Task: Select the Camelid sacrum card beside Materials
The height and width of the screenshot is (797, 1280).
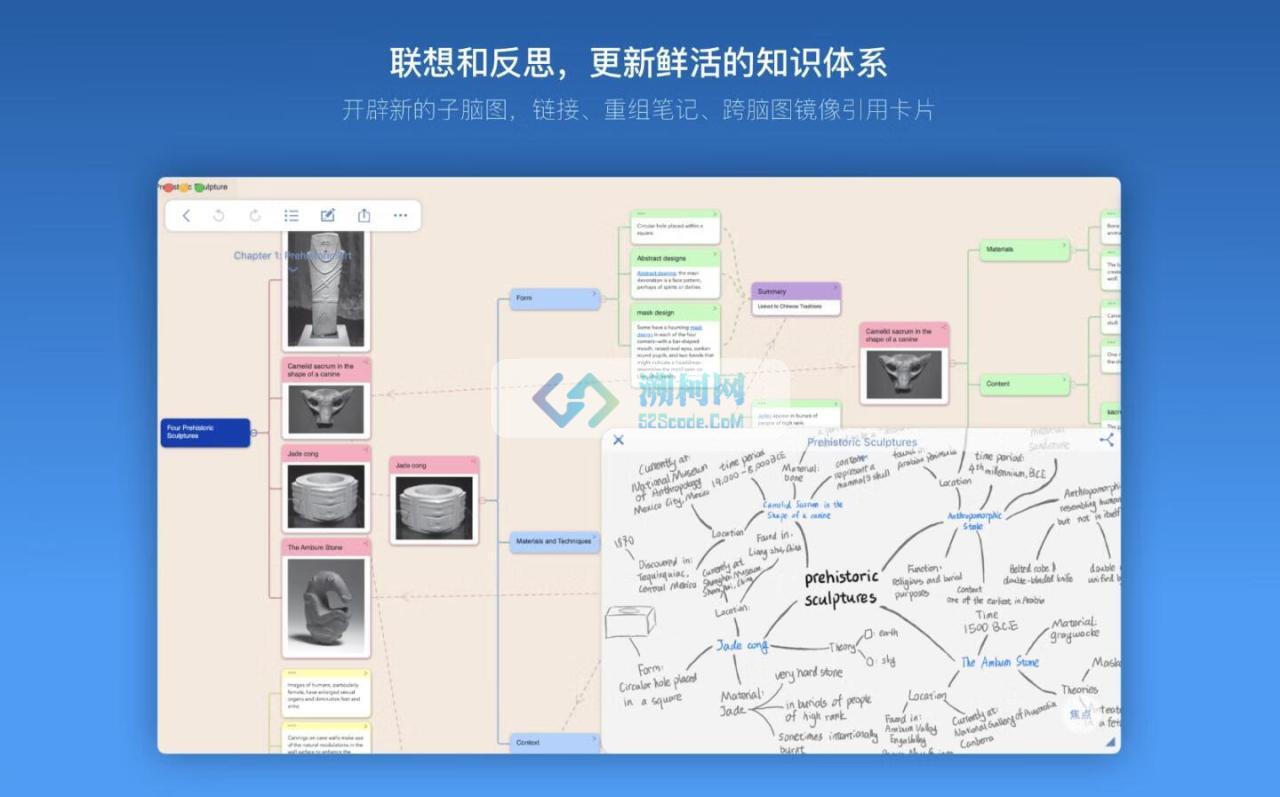Action: click(x=904, y=364)
